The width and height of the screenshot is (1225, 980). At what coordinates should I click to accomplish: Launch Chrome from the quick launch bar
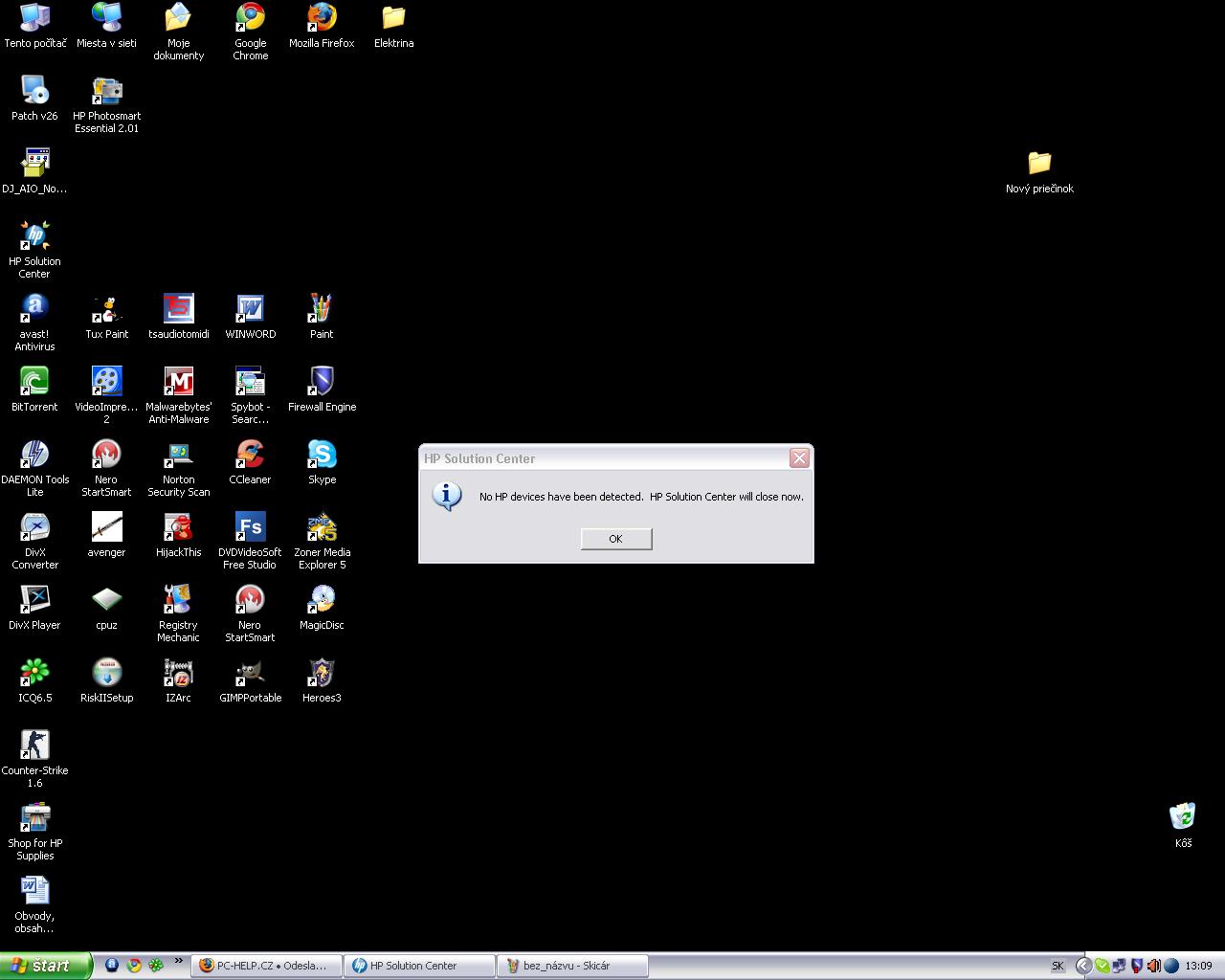[134, 966]
